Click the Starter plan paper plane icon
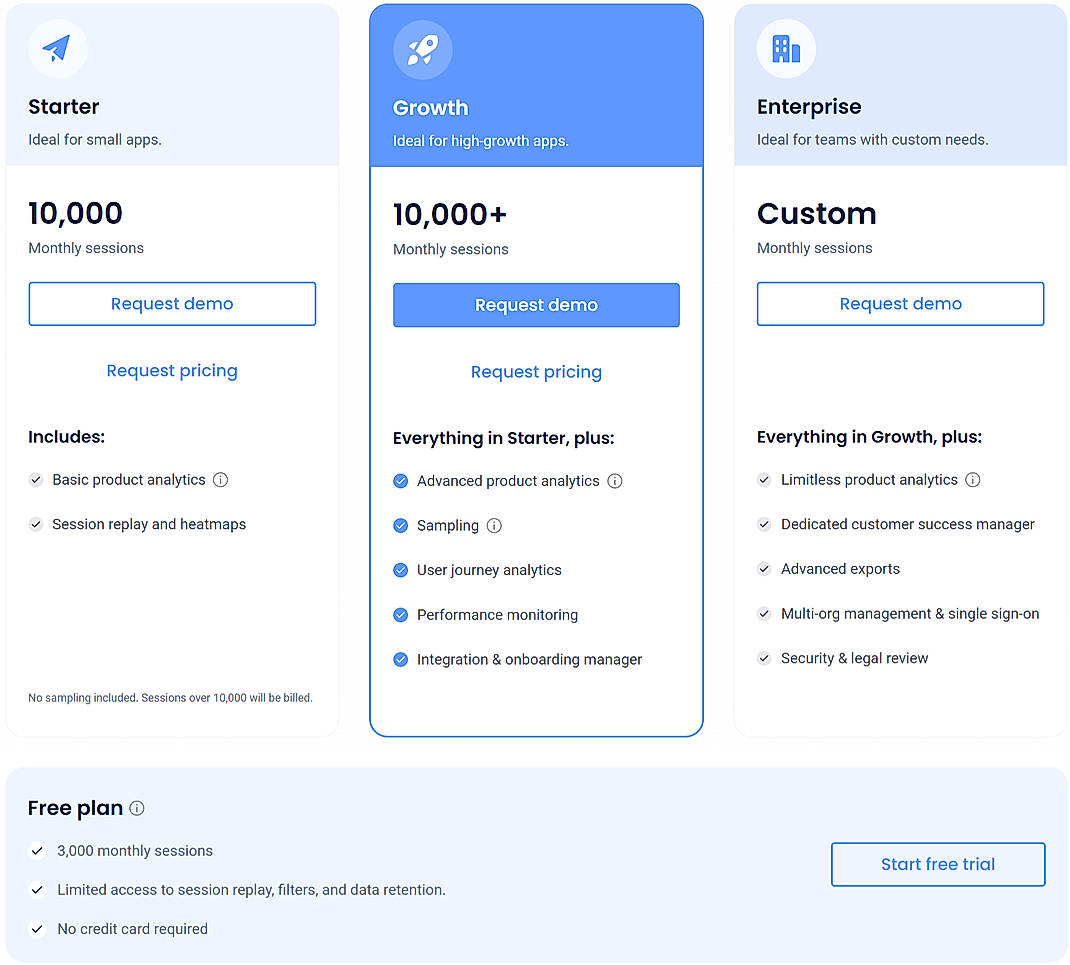 tap(57, 48)
